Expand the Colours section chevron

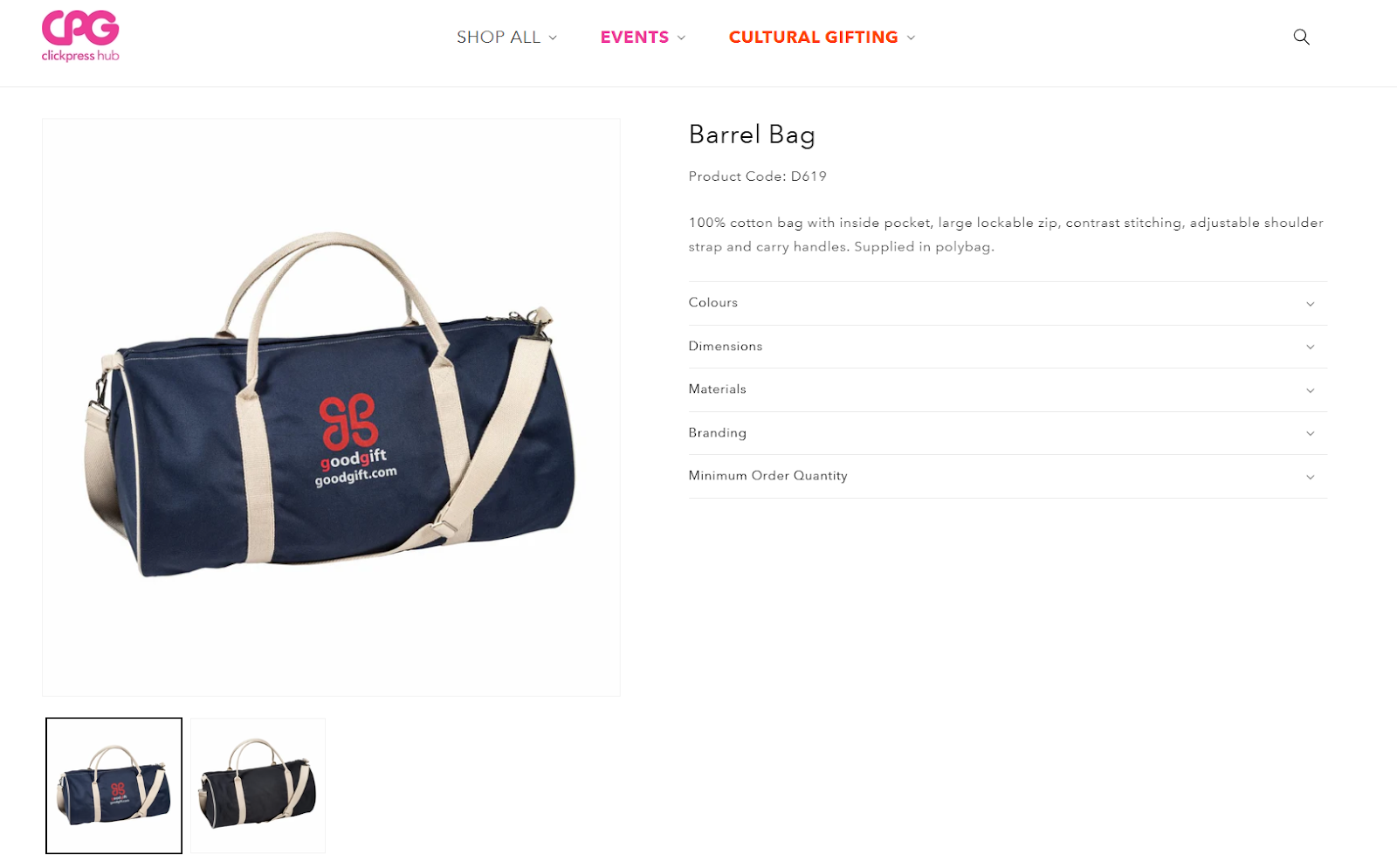point(1310,304)
